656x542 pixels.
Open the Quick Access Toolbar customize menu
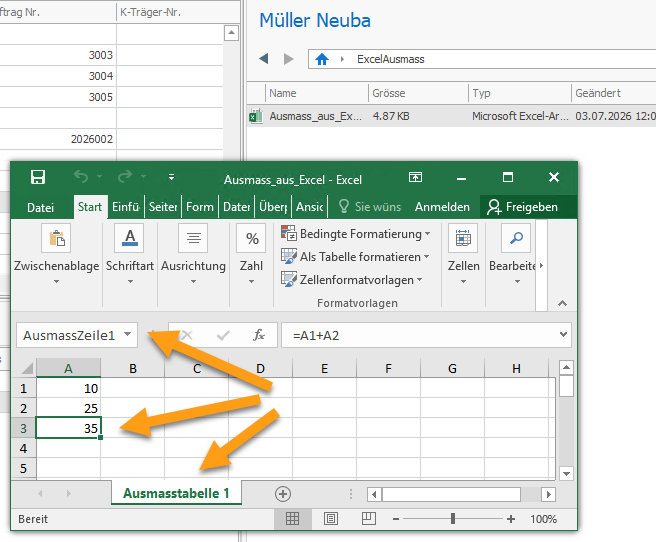click(171, 177)
